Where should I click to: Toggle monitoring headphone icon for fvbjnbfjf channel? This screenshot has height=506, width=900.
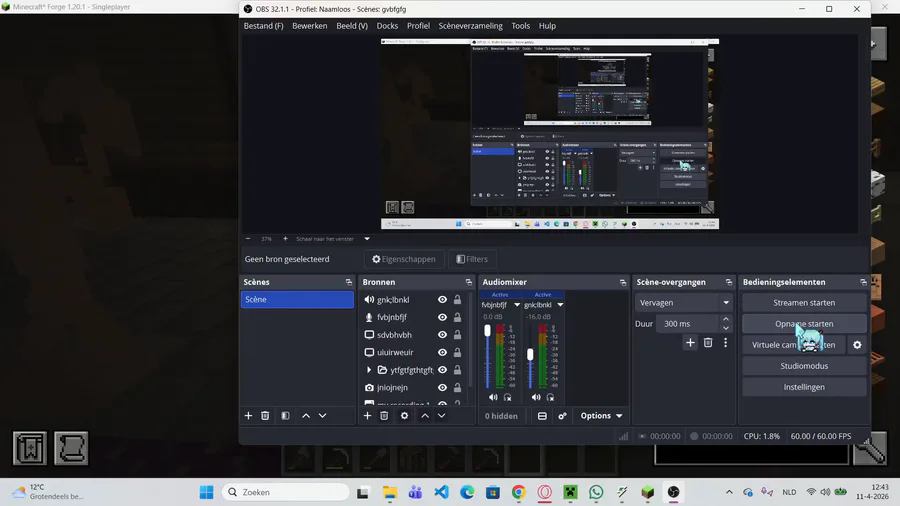(507, 397)
